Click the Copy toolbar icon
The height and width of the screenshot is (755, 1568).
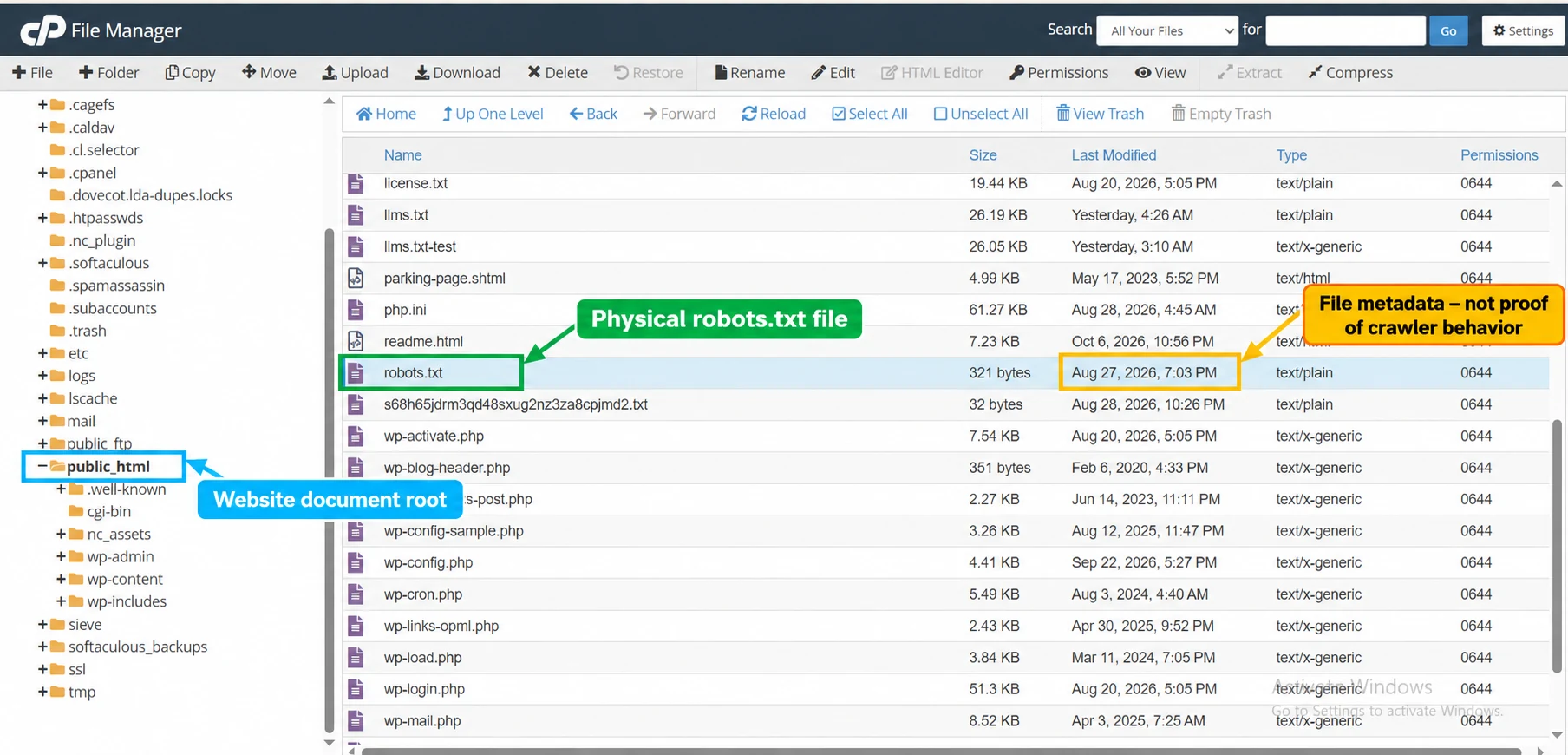(x=190, y=73)
